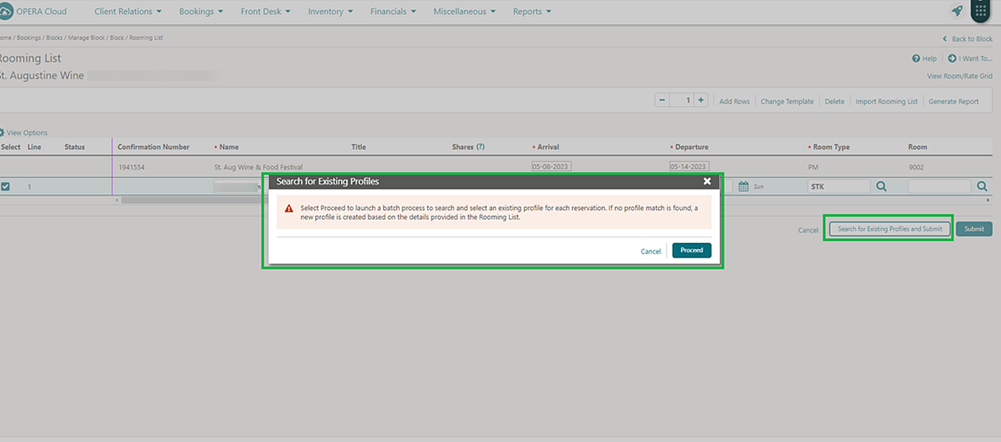Decrease row count with minus button
Image resolution: width=1001 pixels, height=442 pixels.
coord(662,100)
